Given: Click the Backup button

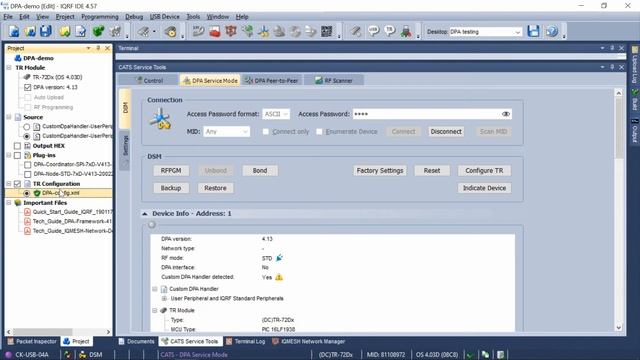Looking at the screenshot, I should (171, 188).
